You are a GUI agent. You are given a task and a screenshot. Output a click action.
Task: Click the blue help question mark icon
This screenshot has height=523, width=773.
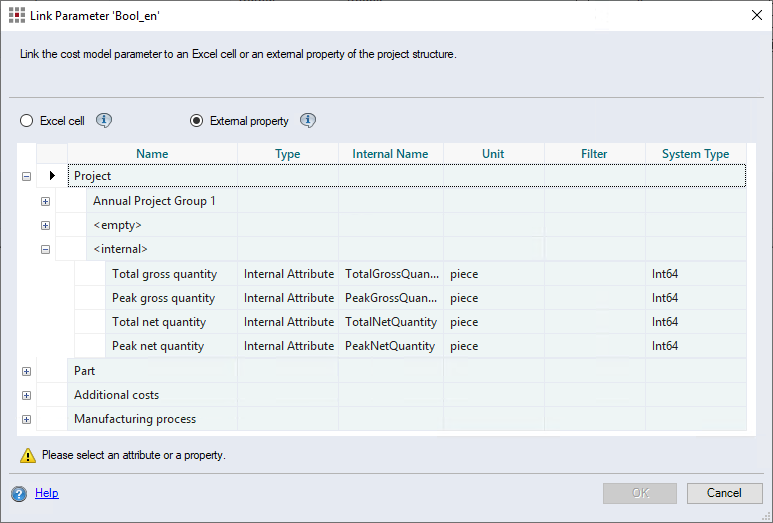click(19, 493)
